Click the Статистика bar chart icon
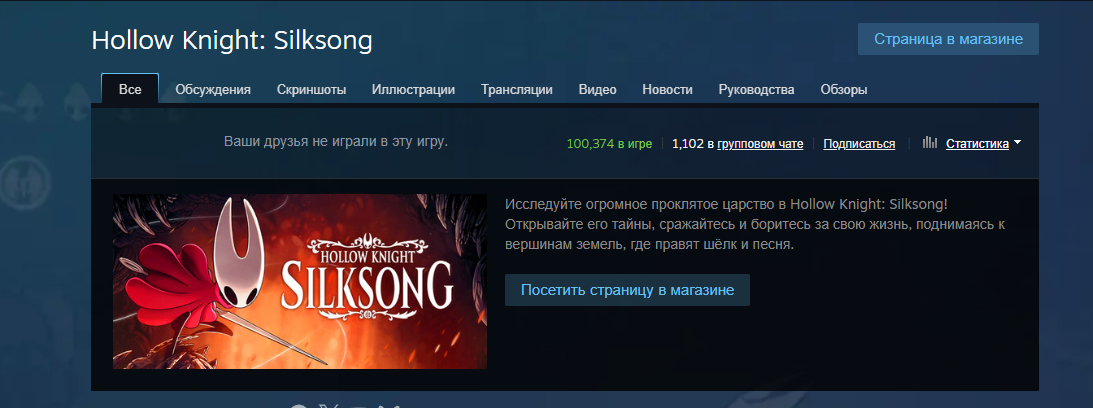The width and height of the screenshot is (1093, 408). coord(929,143)
